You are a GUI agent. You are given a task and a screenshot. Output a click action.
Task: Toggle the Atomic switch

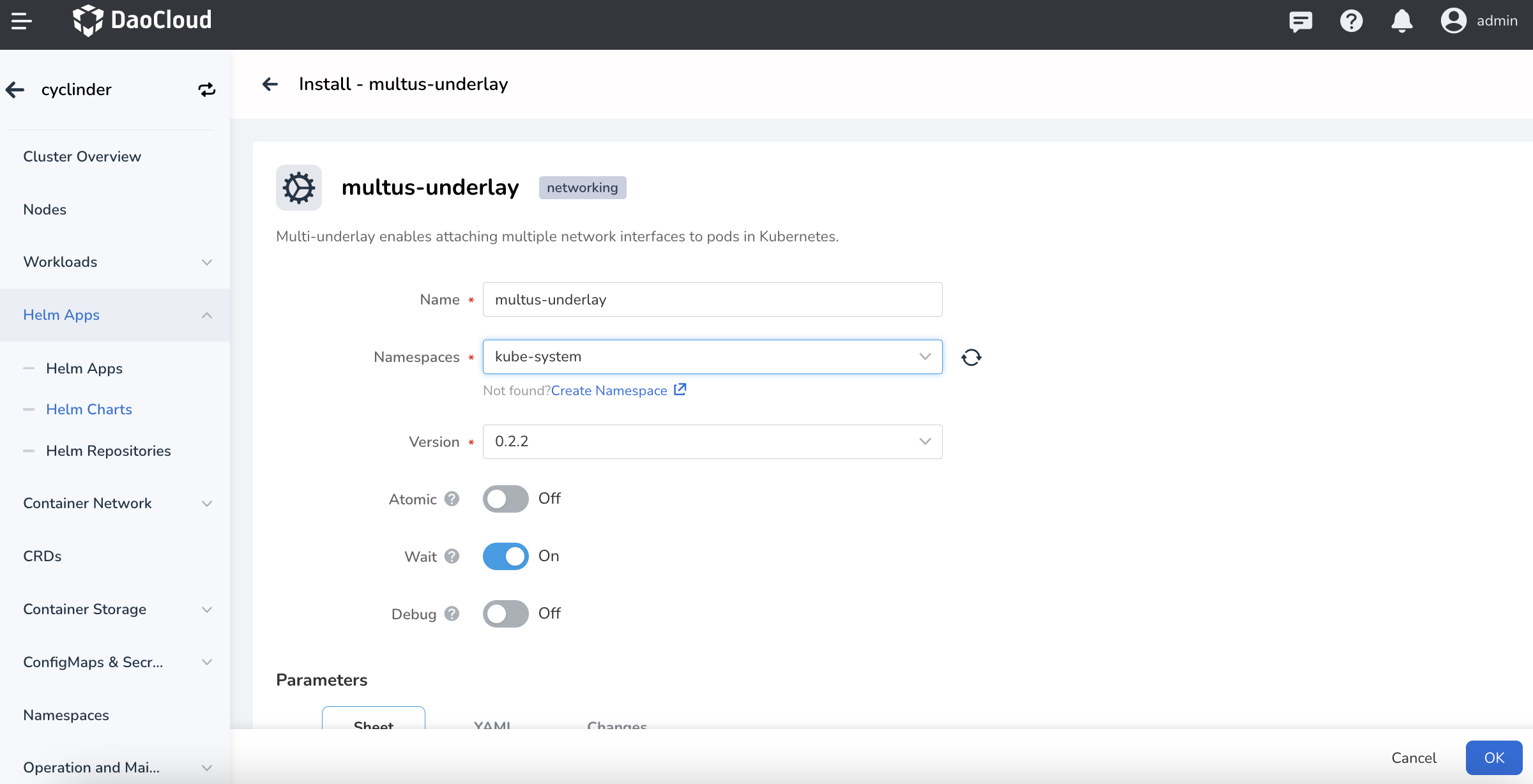(505, 499)
